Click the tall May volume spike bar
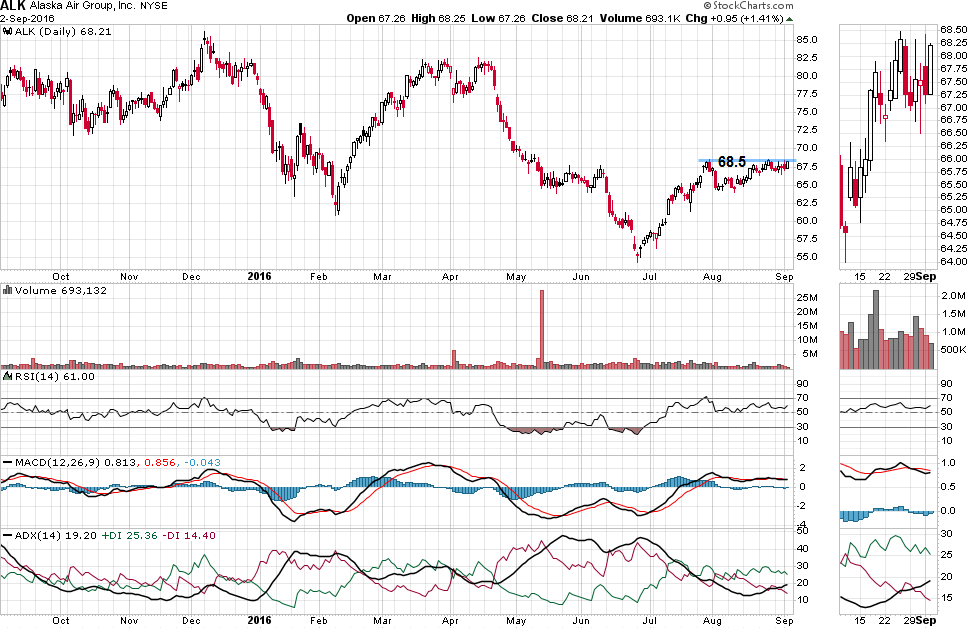The height and width of the screenshot is (628, 967). 542,329
